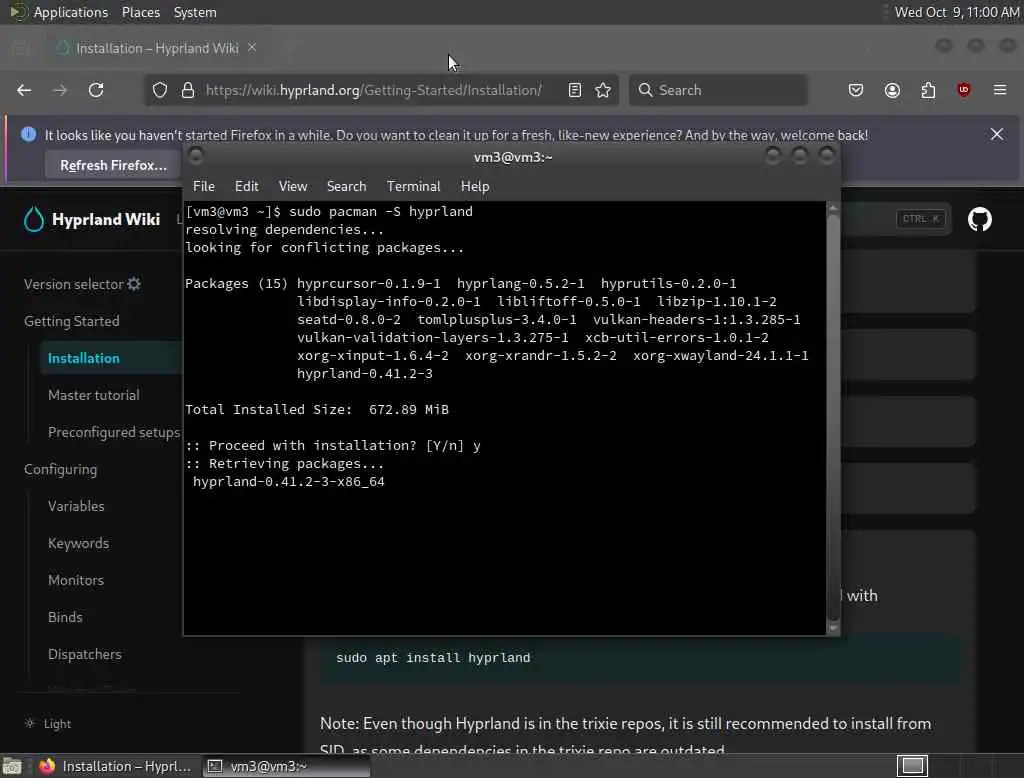This screenshot has width=1024, height=778.
Task: Open uBlock Origin extension icon
Action: pos(963,90)
